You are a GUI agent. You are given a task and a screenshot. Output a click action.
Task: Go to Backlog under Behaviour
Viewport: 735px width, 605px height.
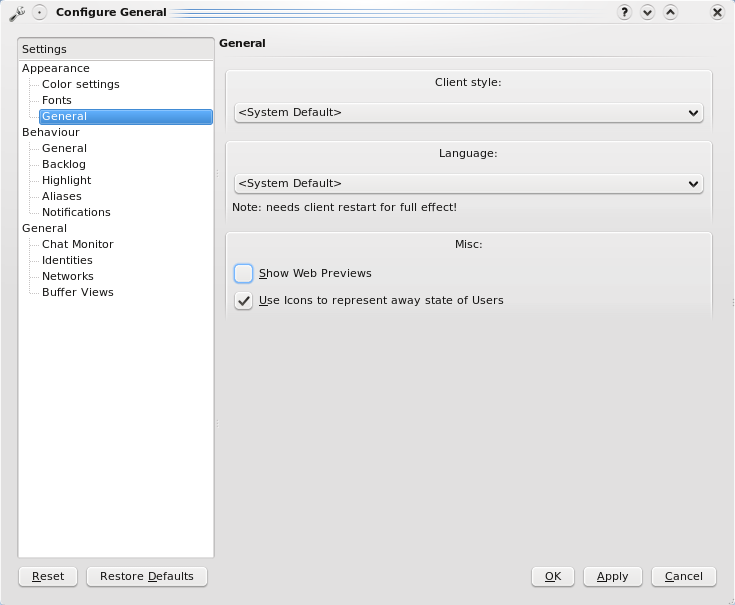coord(64,164)
